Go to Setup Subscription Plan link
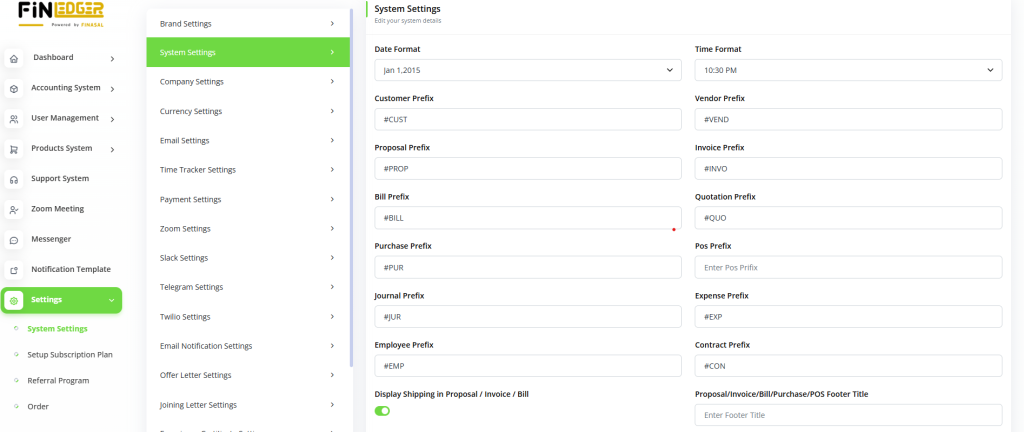1024x432 pixels. click(x=70, y=354)
